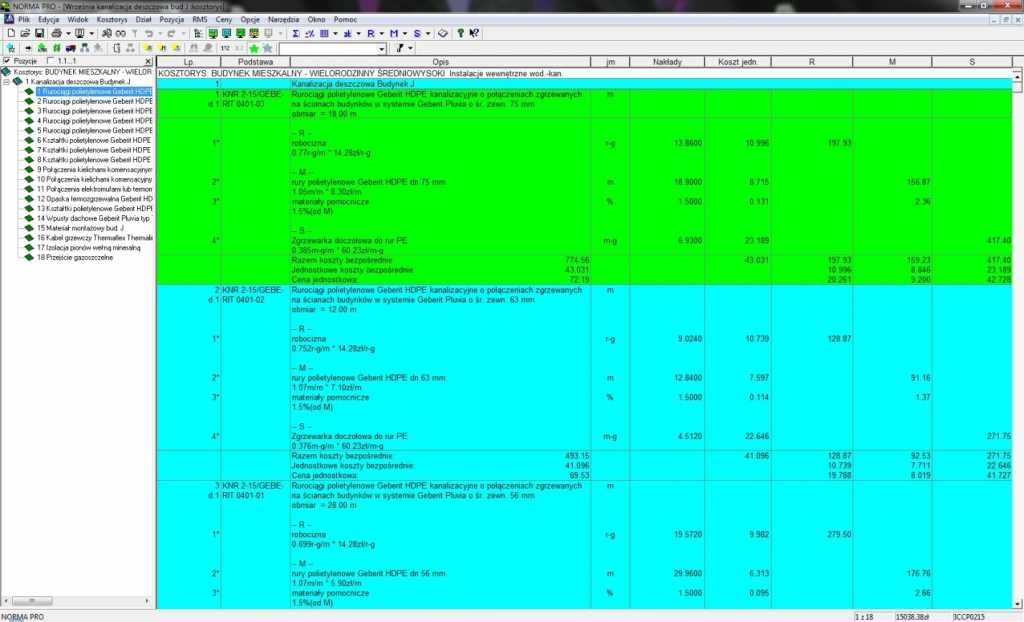Image resolution: width=1024 pixels, height=622 pixels.
Task: Click the New document icon
Action: (11, 33)
